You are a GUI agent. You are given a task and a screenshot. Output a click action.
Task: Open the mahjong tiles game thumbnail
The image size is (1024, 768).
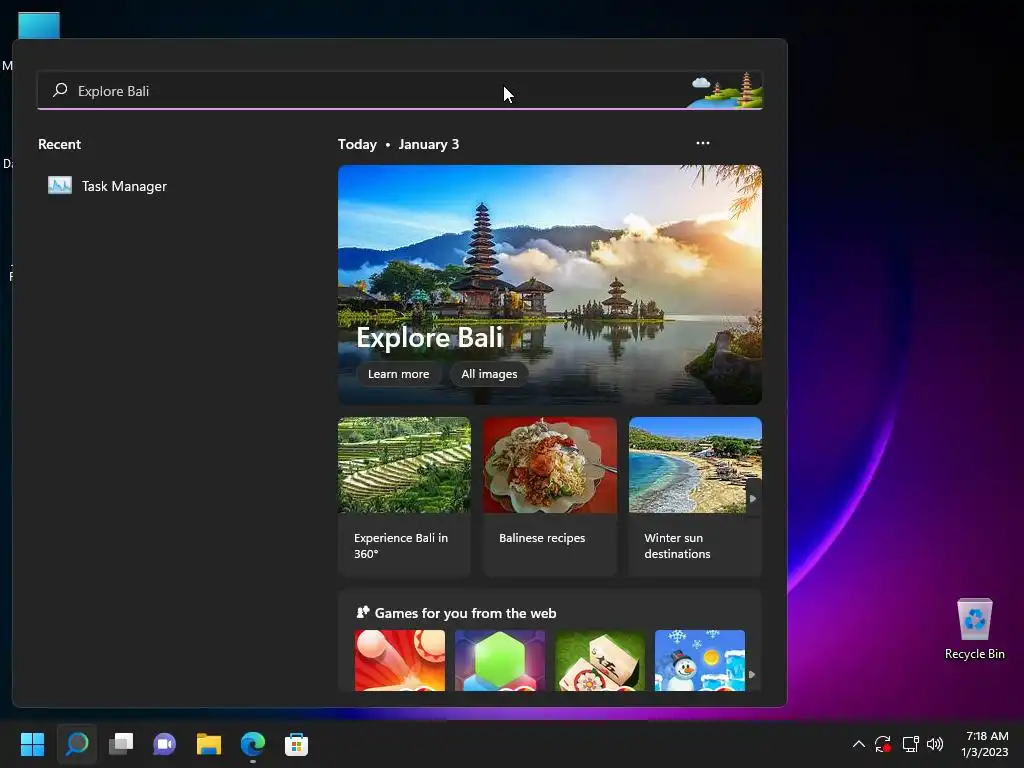tap(600, 660)
